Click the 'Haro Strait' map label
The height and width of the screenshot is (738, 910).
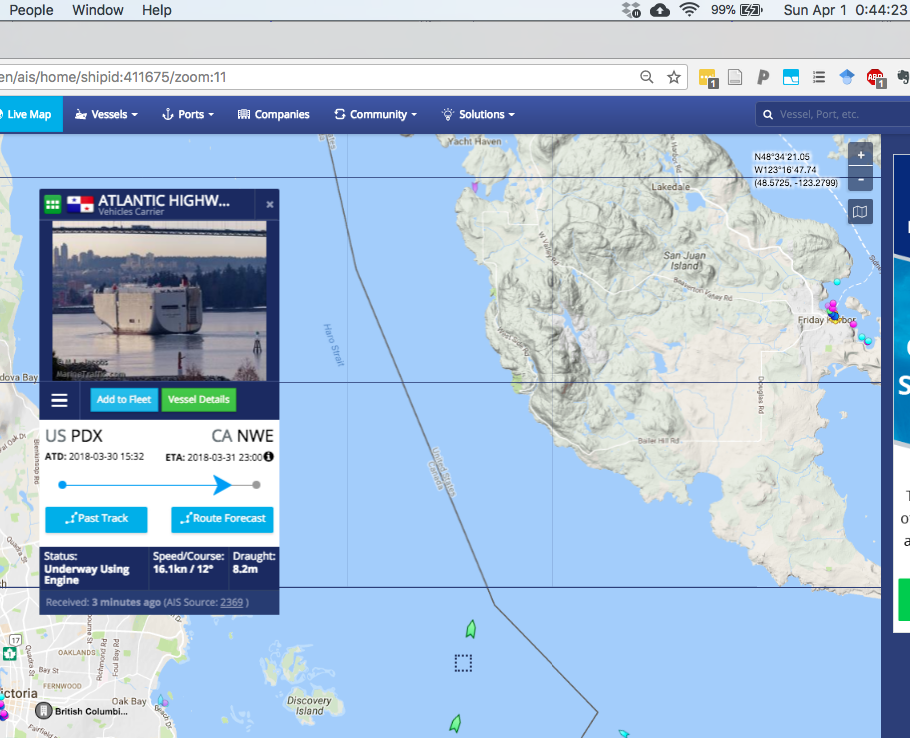tap(334, 345)
